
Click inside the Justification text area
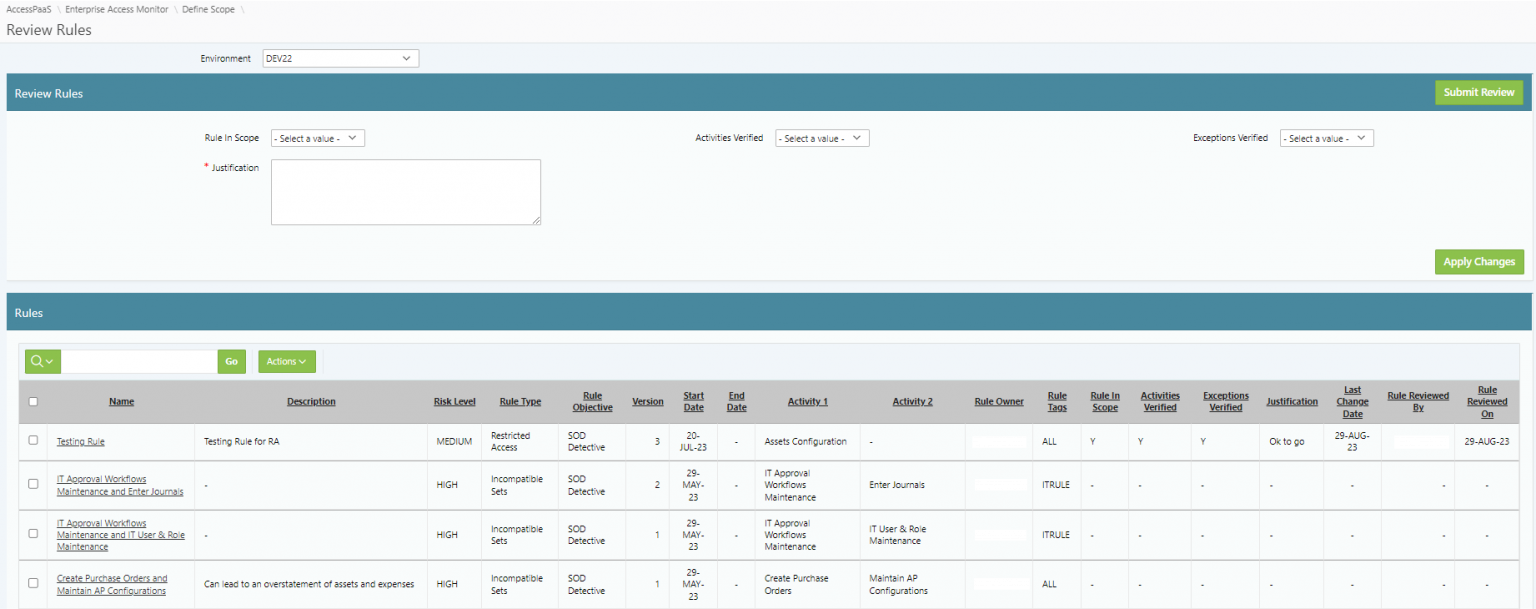tap(405, 191)
